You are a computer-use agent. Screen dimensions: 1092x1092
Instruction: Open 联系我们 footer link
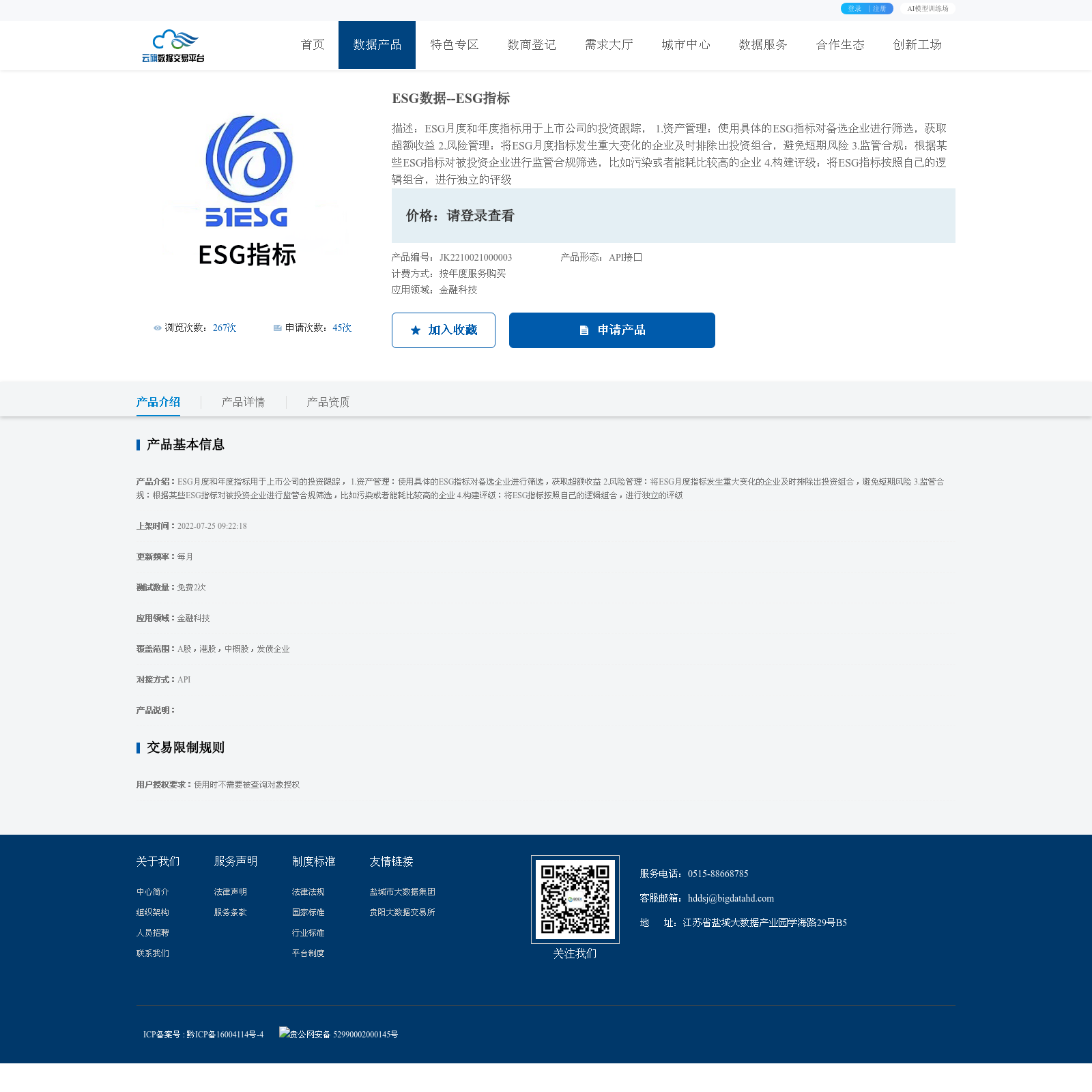153,953
